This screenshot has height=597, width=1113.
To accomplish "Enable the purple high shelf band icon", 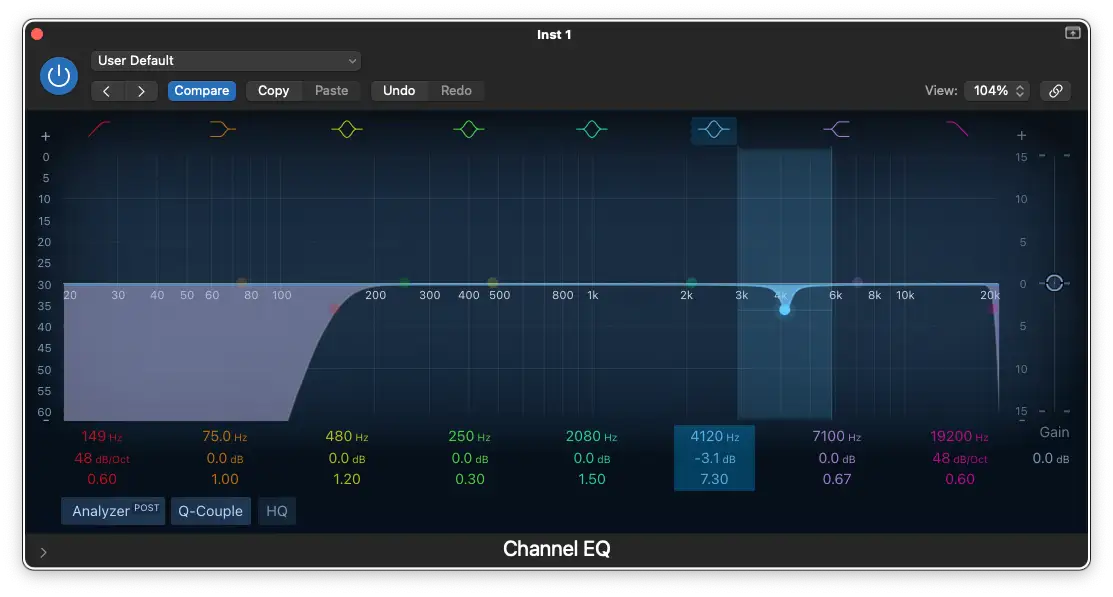I will pos(837,129).
